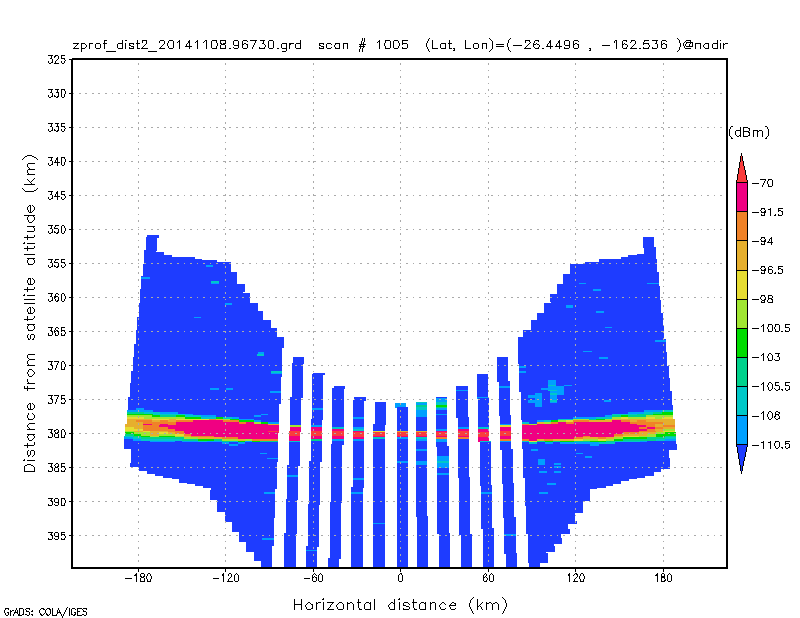Click the Distance from satellite altitude label
Image resolution: width=800 pixels, height=618 pixels.
pyautogui.click(x=30, y=313)
